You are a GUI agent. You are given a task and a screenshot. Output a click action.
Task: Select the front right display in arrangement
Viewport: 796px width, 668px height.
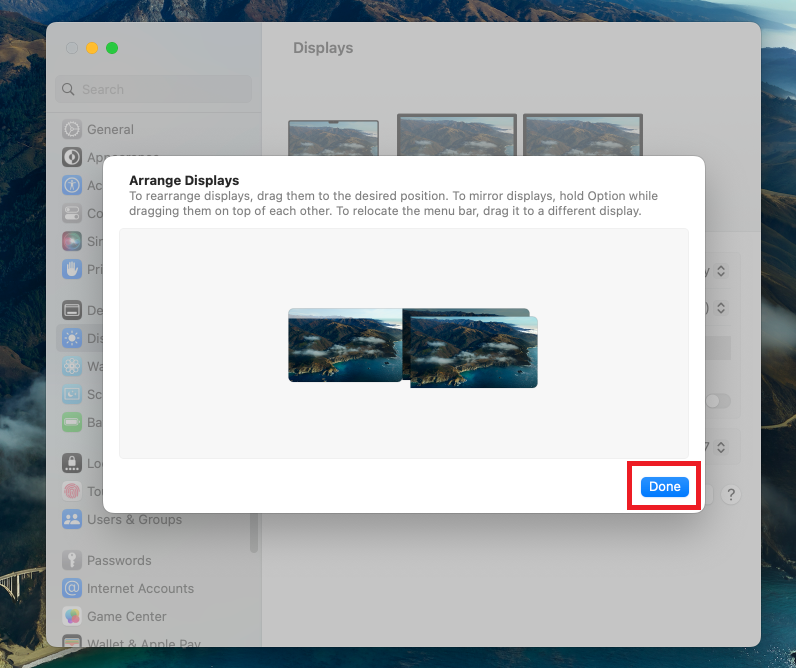474,353
